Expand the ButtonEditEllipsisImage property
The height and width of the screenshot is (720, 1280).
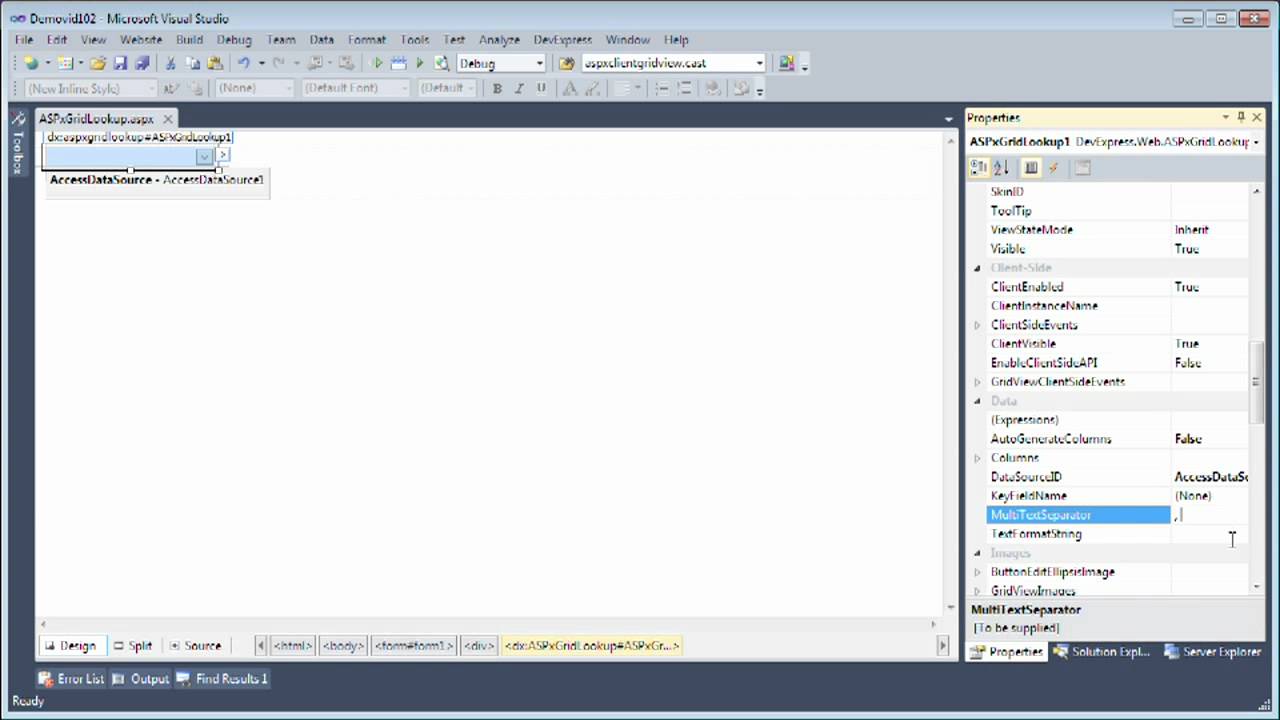coord(977,572)
